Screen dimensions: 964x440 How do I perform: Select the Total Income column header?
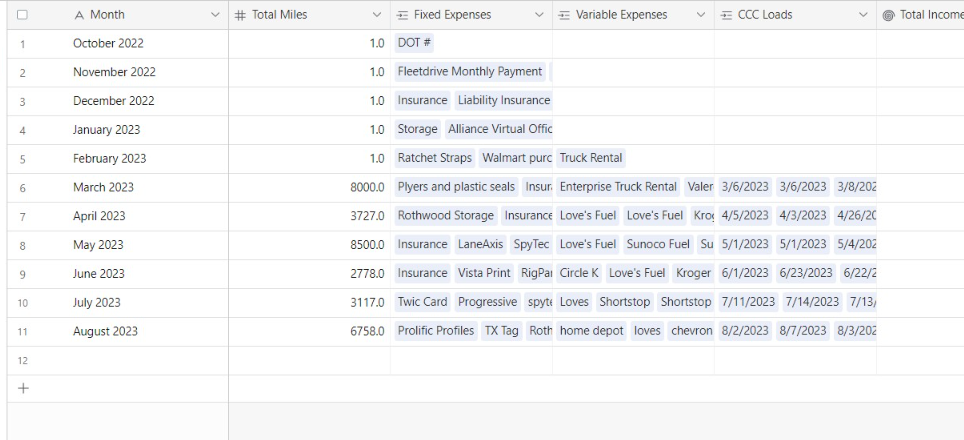pos(920,15)
